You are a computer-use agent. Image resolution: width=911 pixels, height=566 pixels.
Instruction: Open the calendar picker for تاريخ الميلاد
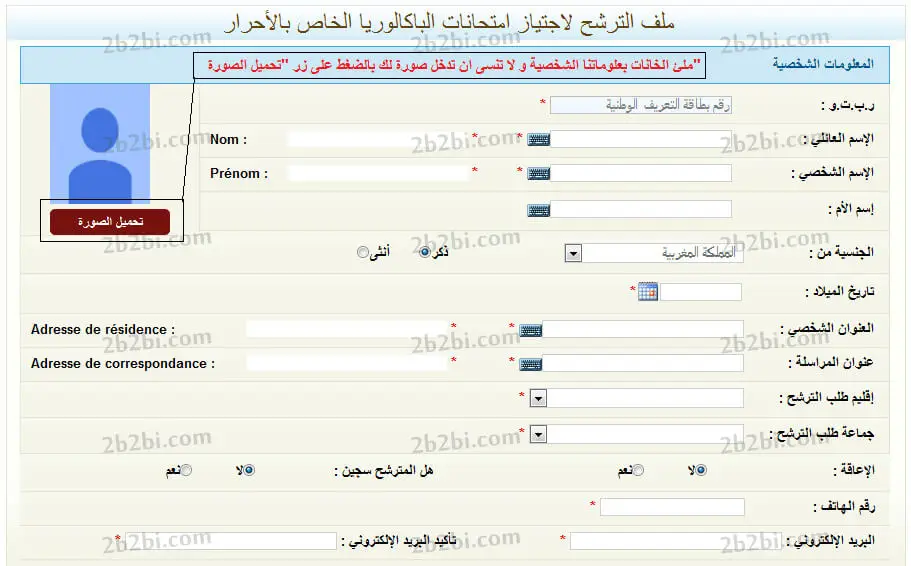tap(648, 292)
